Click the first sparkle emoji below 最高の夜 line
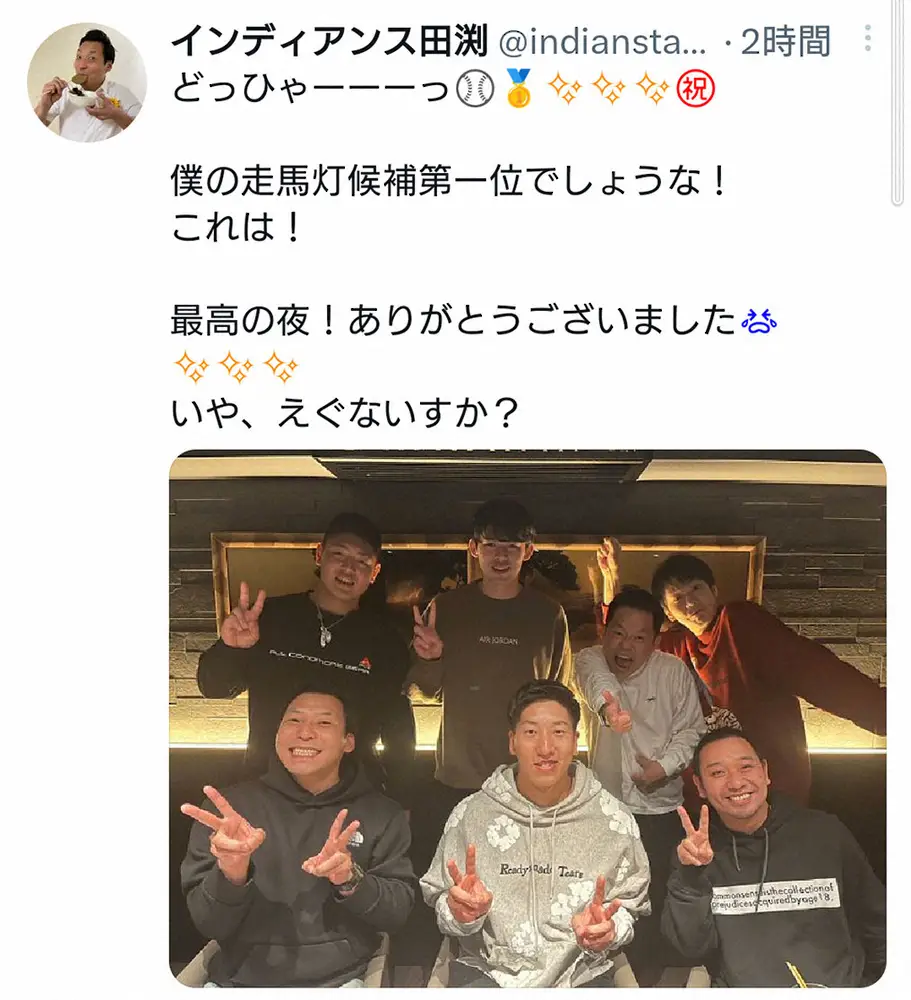The image size is (911, 1000). (191, 367)
